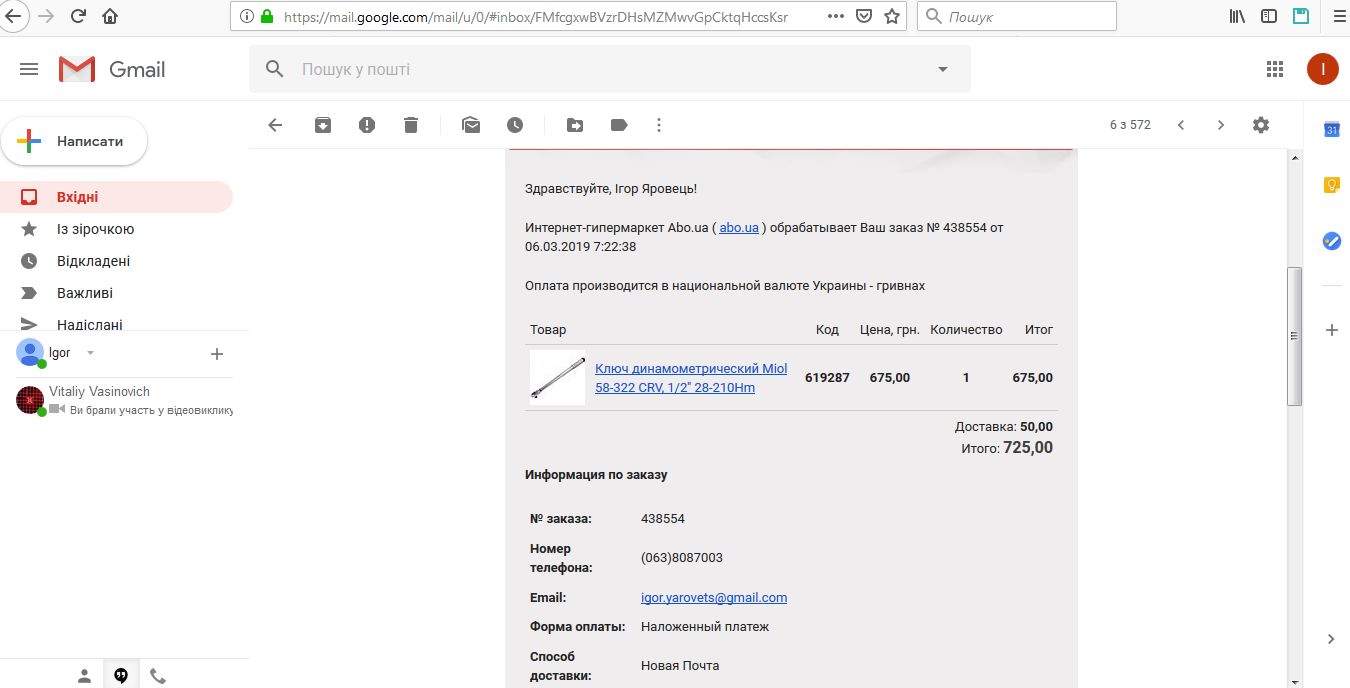Viewport: 1350px width, 688px height.
Task: Snooze this email with the clock icon
Action: (515, 125)
